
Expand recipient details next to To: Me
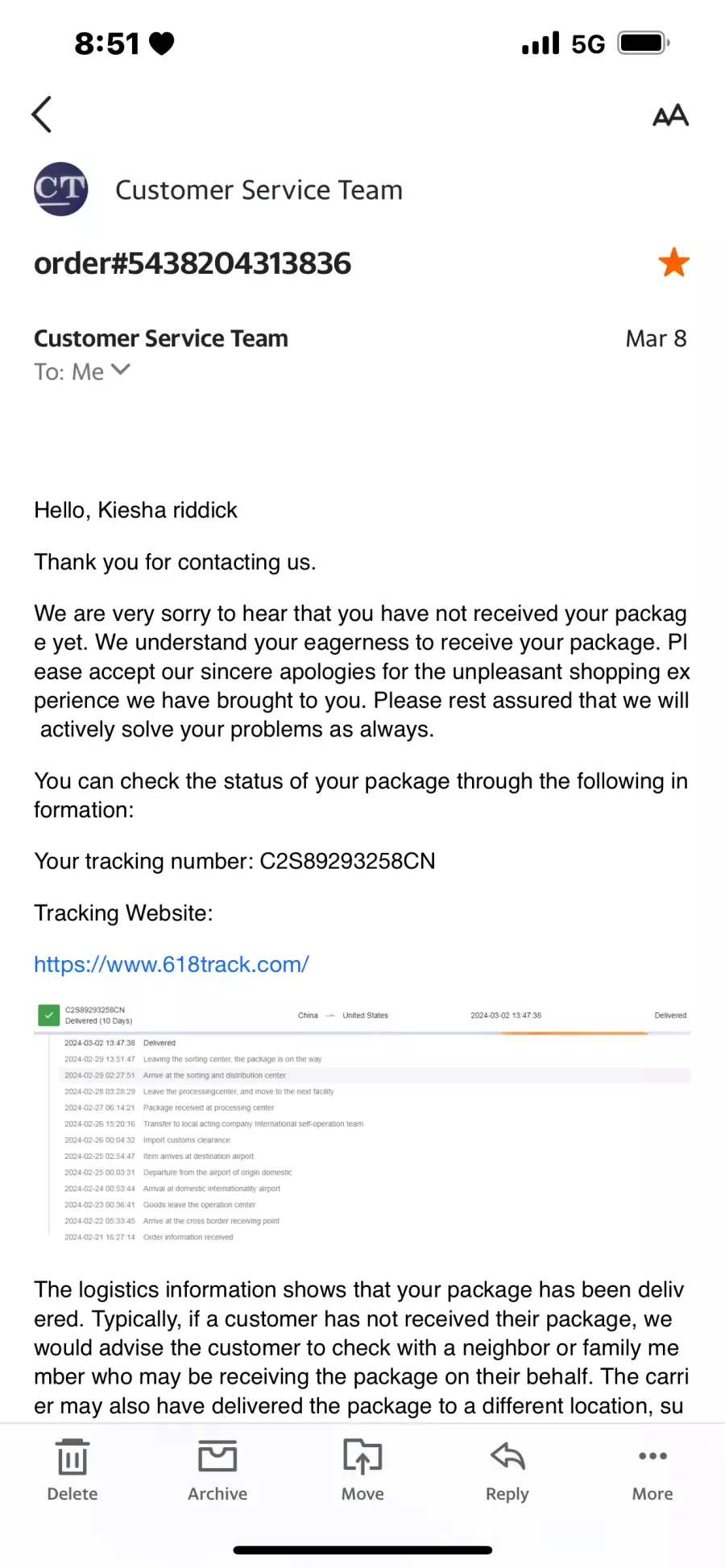click(121, 370)
